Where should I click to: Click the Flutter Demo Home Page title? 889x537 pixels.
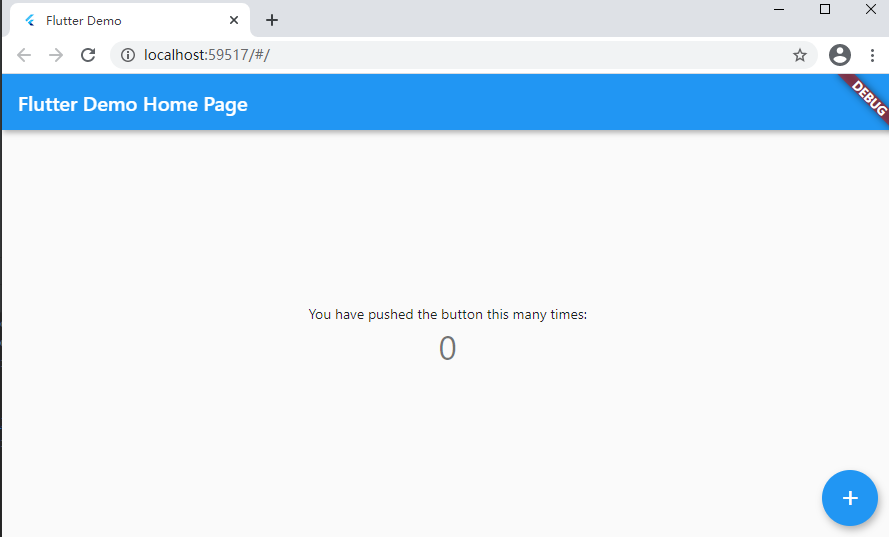[133, 104]
